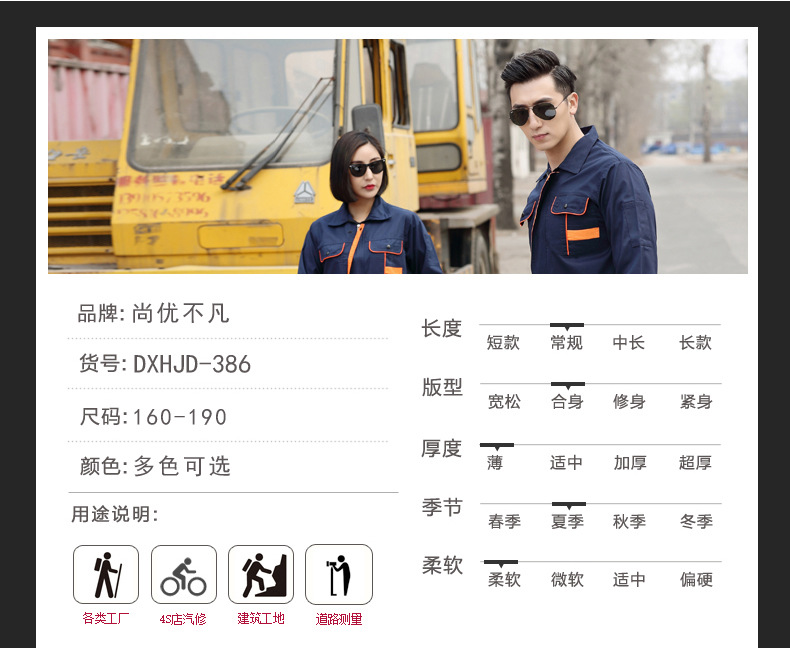Choose 宽松 fit option
The height and width of the screenshot is (648, 790).
(x=504, y=402)
